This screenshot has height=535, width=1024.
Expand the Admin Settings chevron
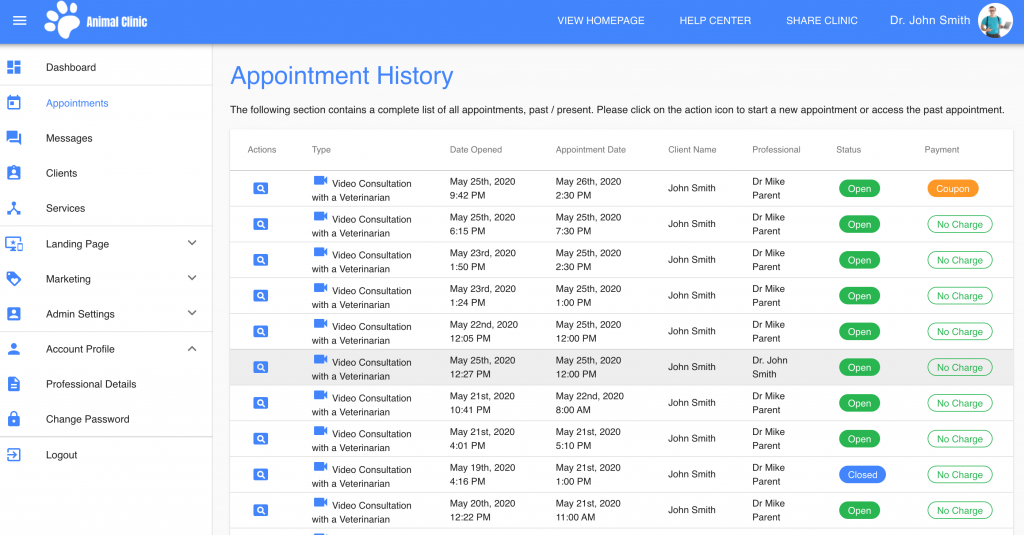(x=192, y=313)
